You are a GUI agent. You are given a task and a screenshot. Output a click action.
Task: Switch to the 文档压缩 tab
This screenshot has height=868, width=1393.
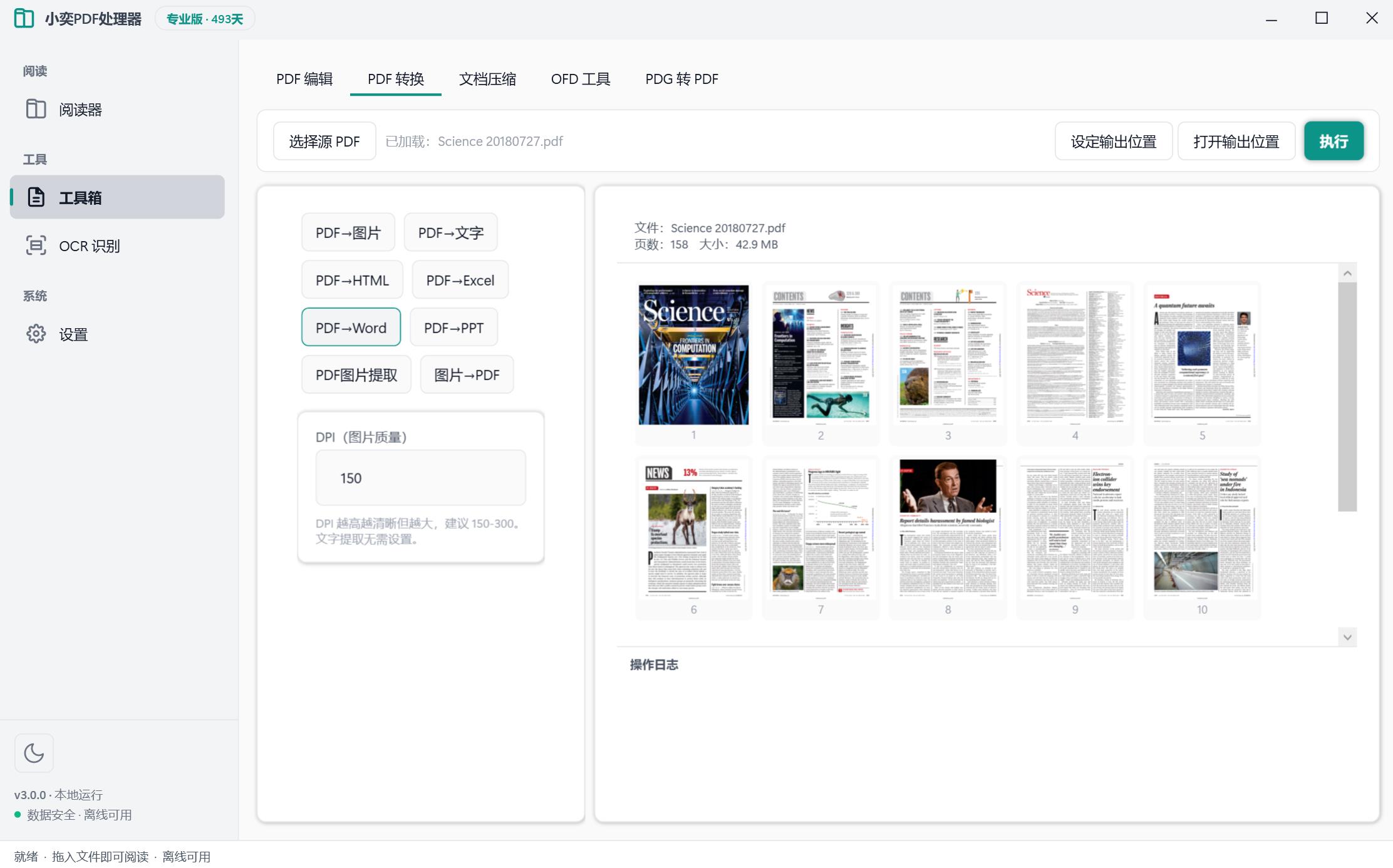tap(487, 79)
